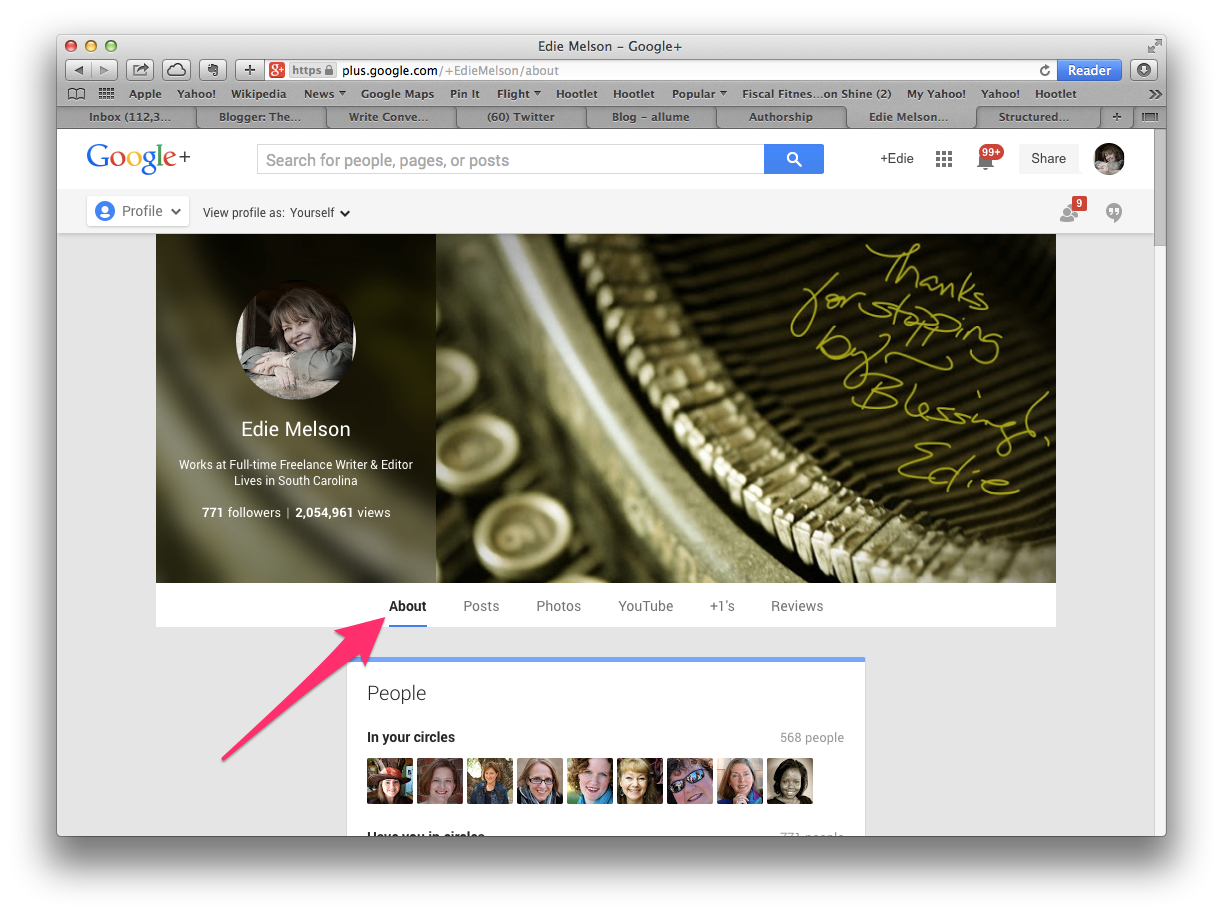Switch to the Posts tab
The width and height of the screenshot is (1223, 915).
(x=481, y=606)
